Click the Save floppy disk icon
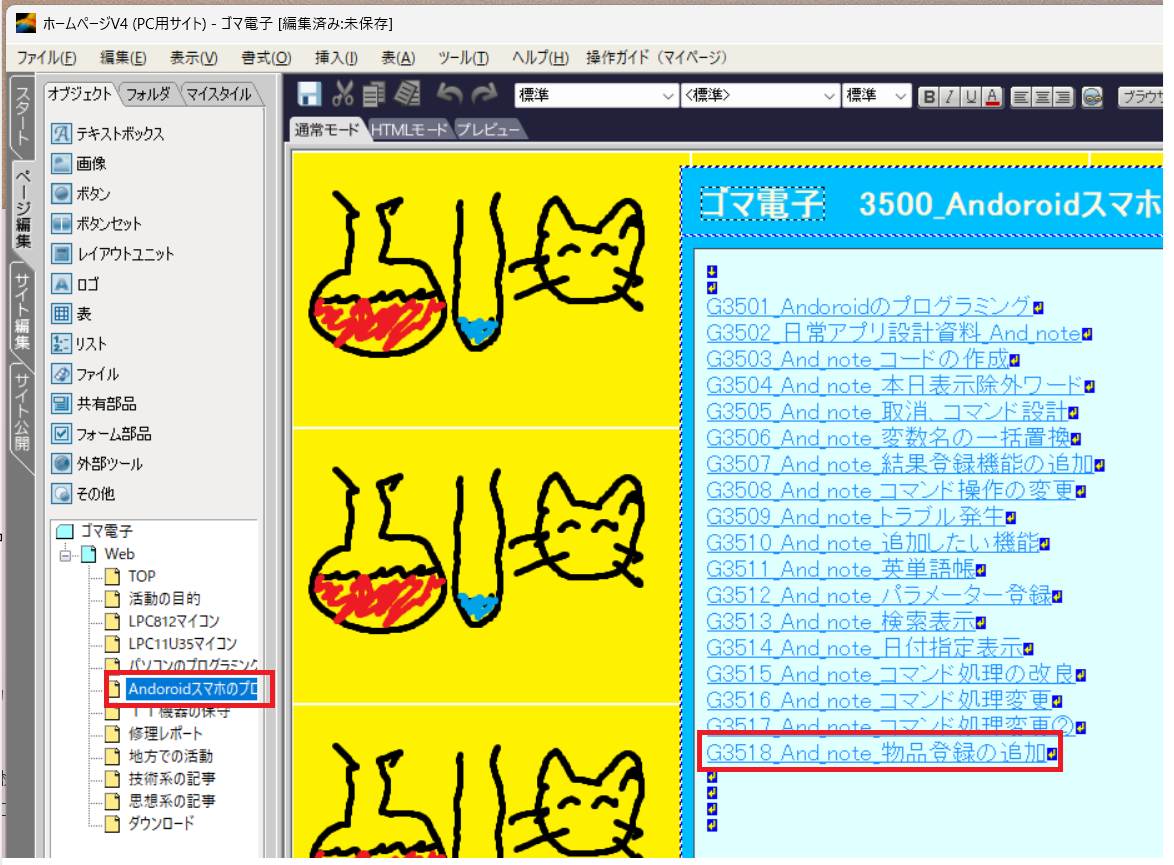The height and width of the screenshot is (865, 1174). pos(309,94)
